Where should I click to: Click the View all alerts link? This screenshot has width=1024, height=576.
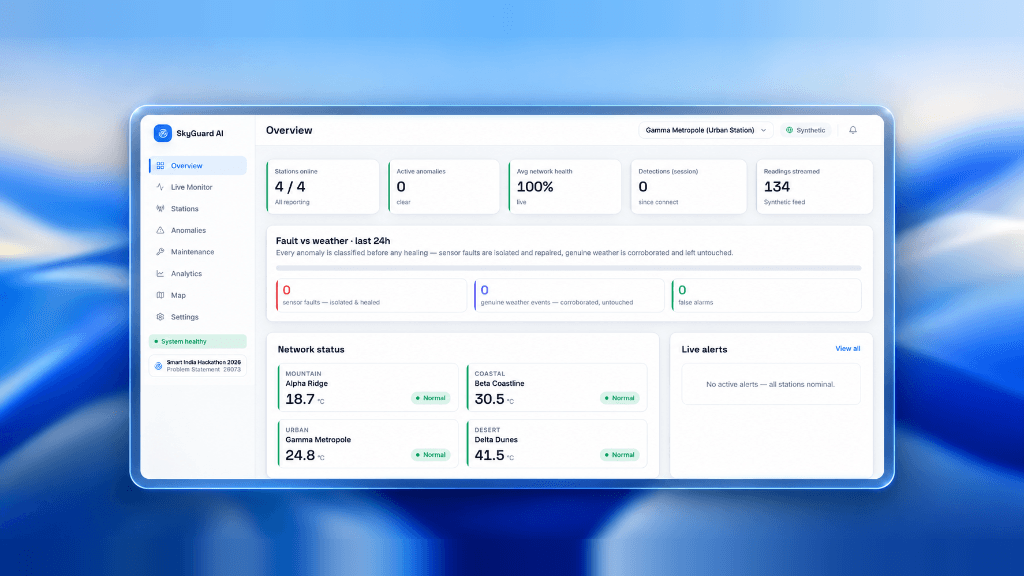coord(848,348)
